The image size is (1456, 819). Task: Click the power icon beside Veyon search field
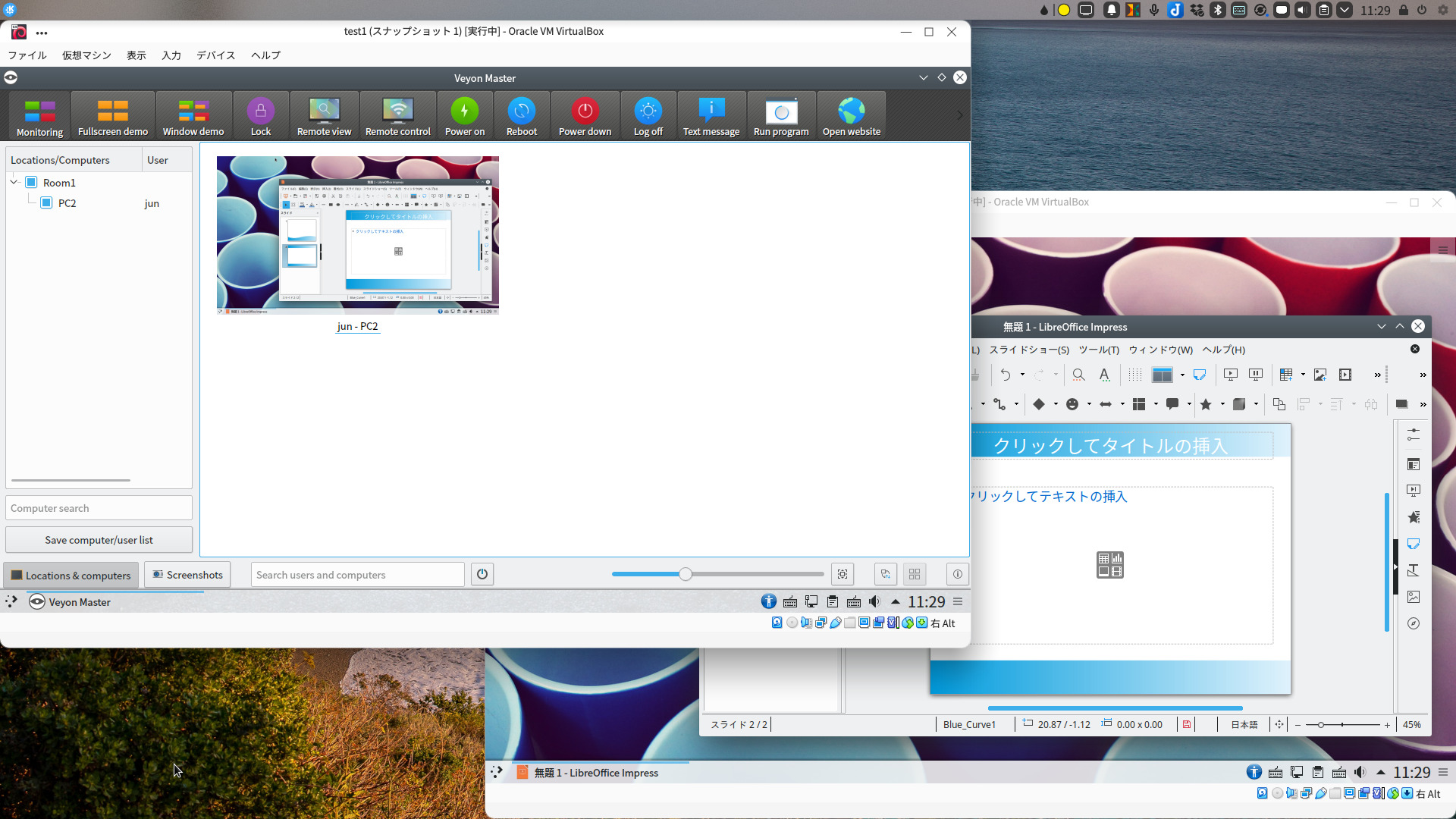[x=482, y=574]
